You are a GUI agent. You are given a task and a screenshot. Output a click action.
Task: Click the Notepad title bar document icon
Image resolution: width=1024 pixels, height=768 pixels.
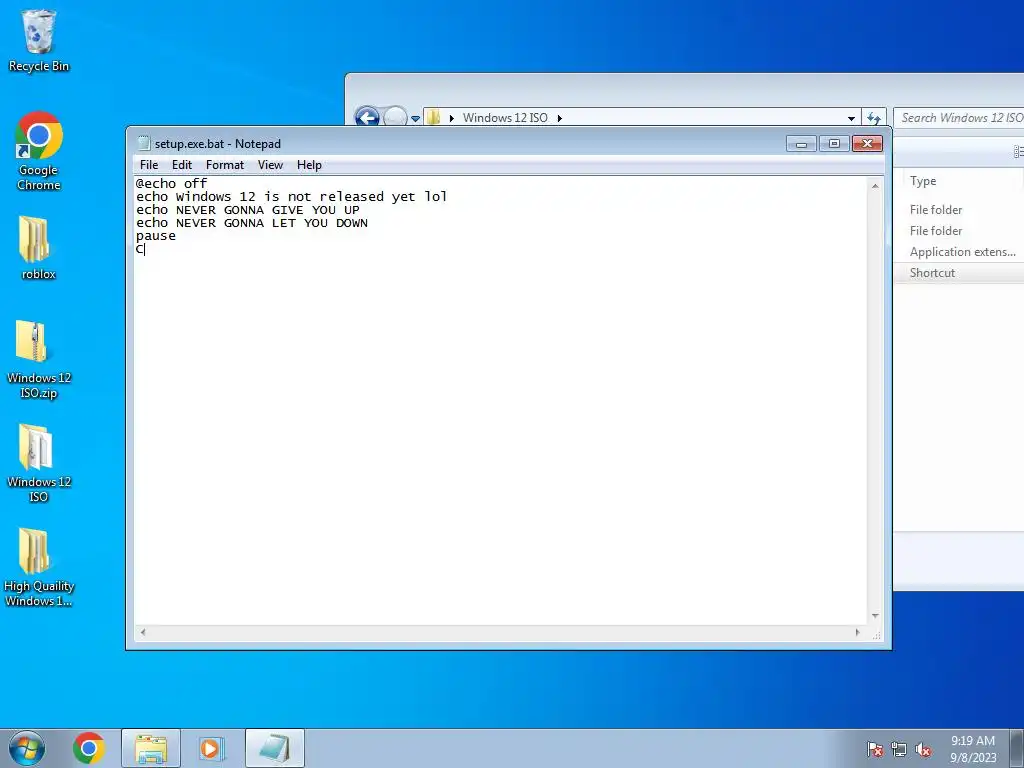(x=144, y=144)
